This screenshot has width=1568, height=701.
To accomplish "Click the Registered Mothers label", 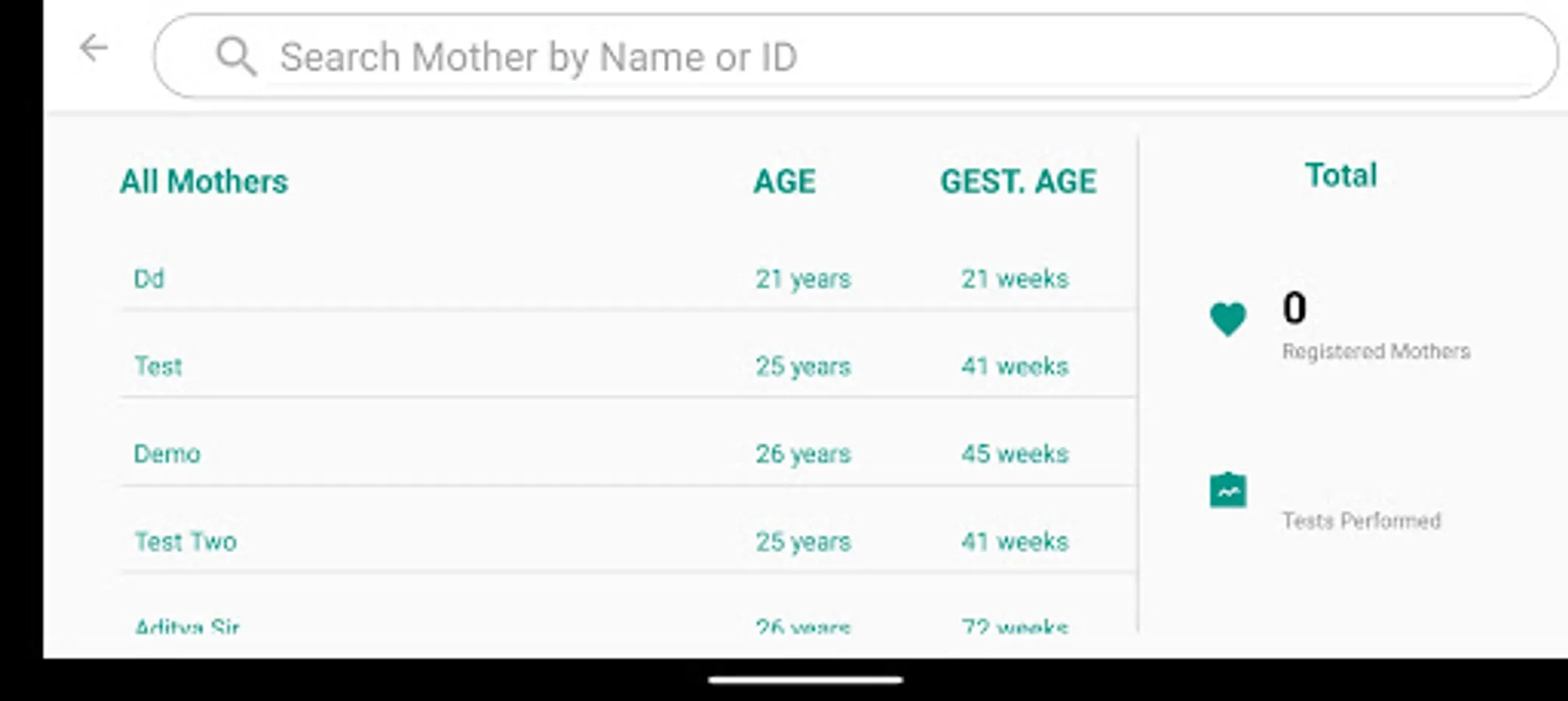I will [1376, 351].
